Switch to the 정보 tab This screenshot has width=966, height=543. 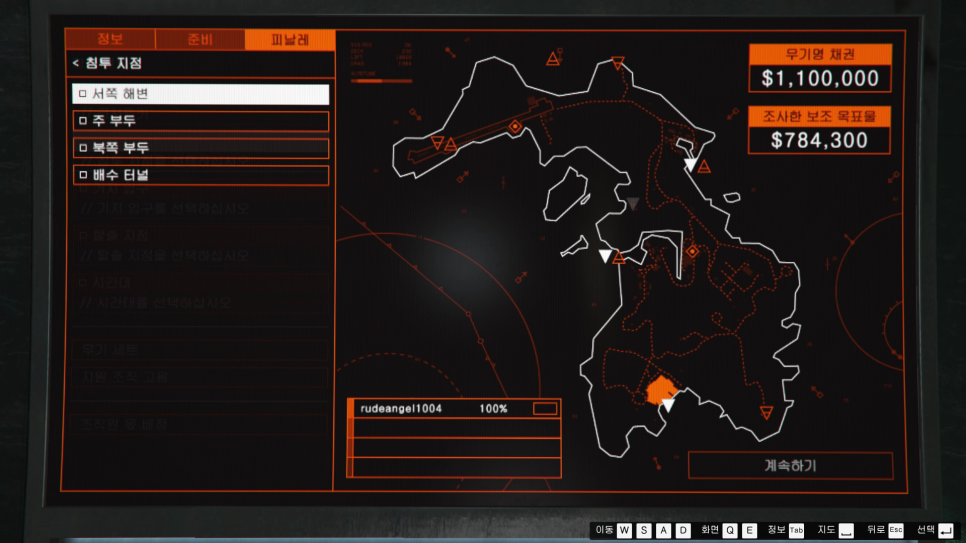[x=110, y=39]
